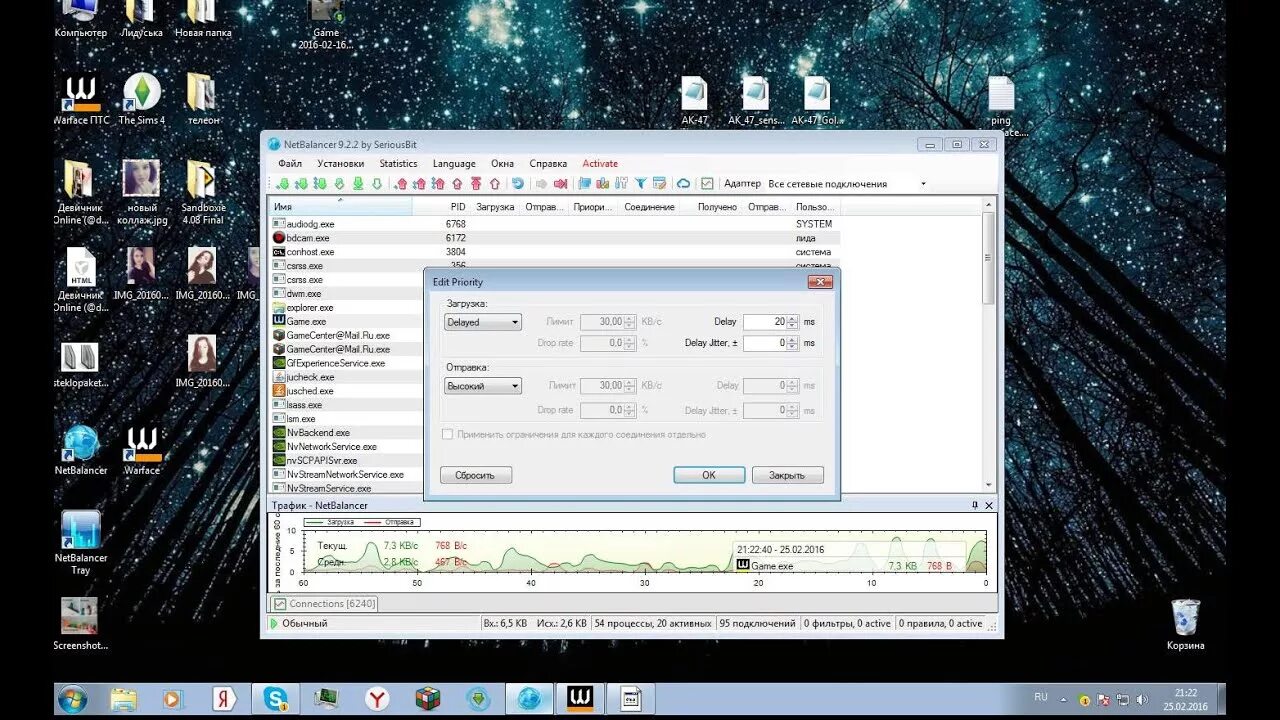1280x720 pixels.
Task: Open the Statistics menu
Action: coord(398,163)
